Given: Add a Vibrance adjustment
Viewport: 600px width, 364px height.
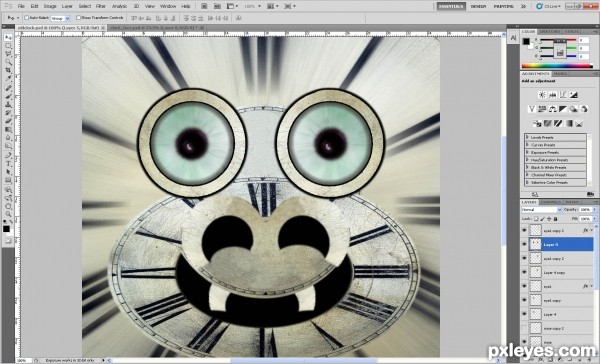Looking at the screenshot, I should [532, 109].
